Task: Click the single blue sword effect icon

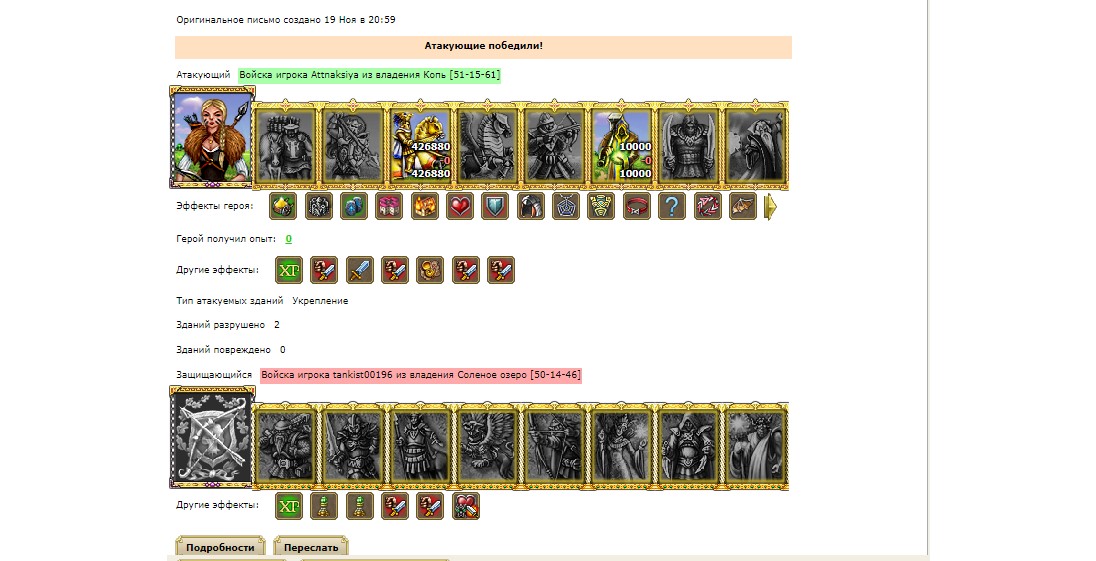Action: point(359,270)
